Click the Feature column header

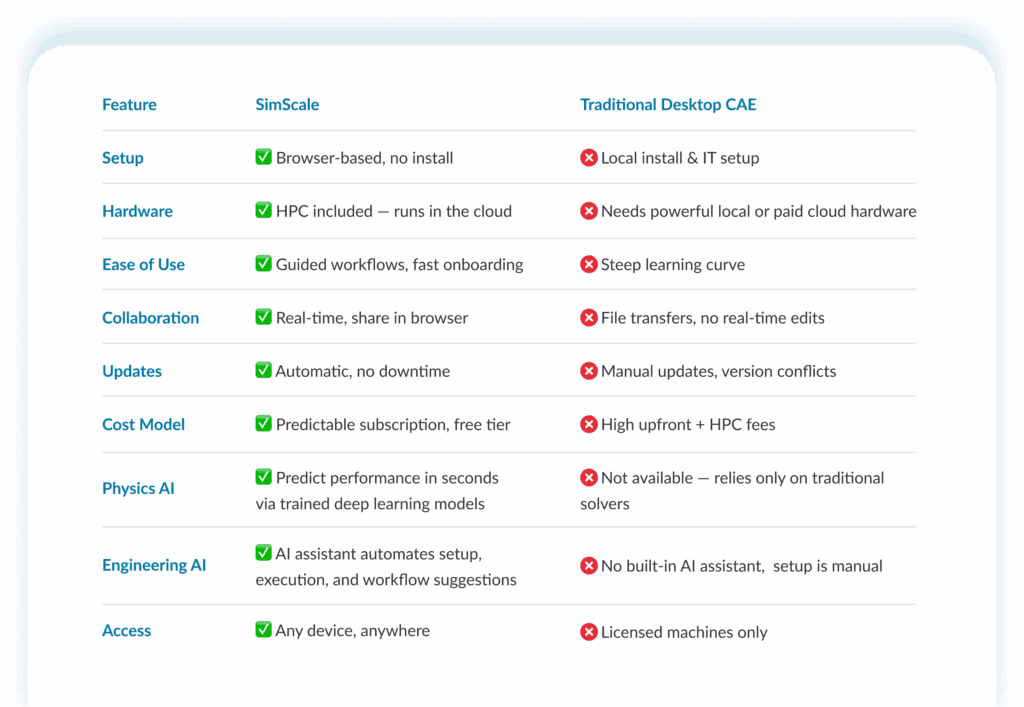[129, 104]
